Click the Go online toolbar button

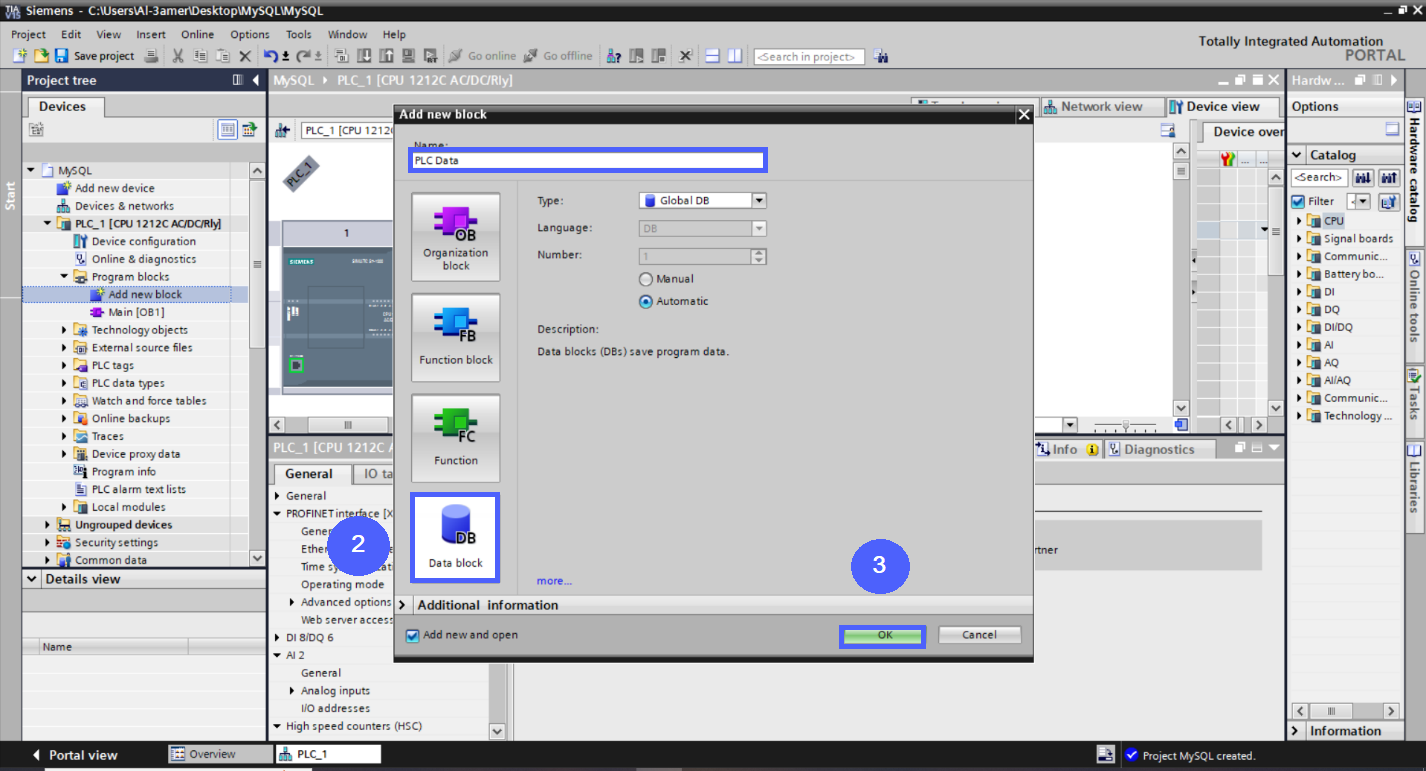point(483,56)
